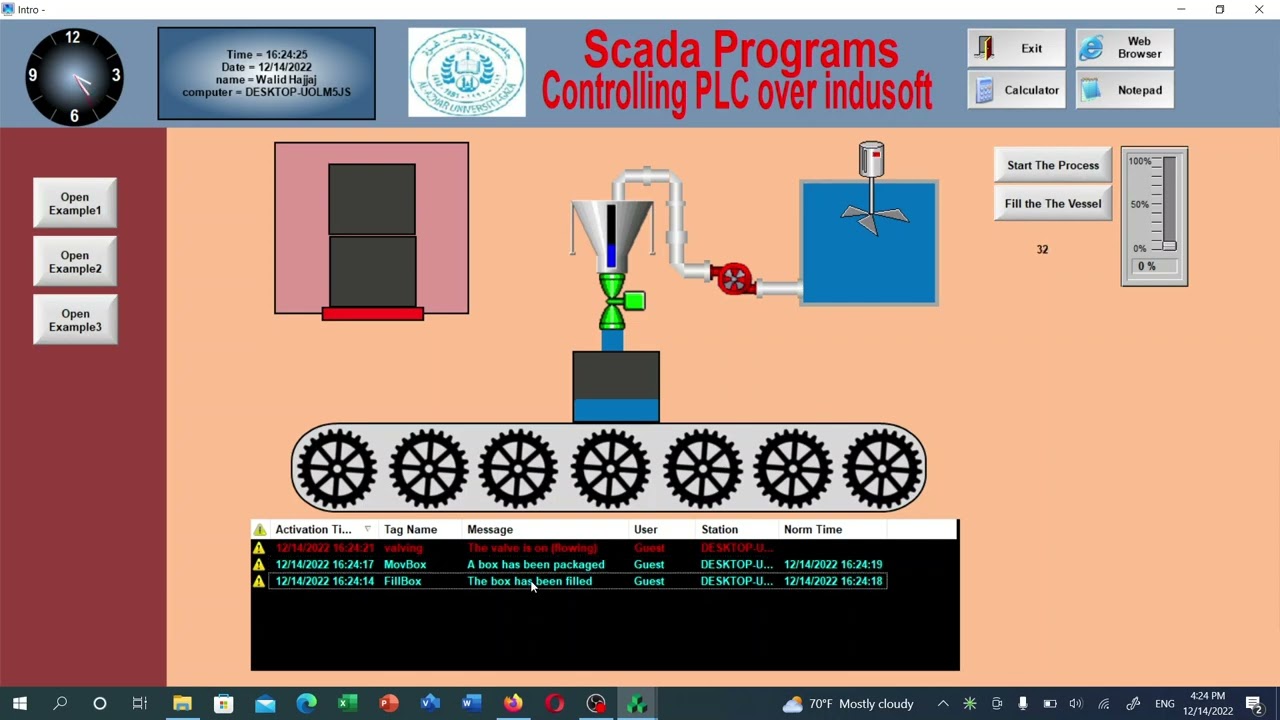Open Microsoft Store from taskbar
The width and height of the screenshot is (1280, 720).
click(223, 704)
